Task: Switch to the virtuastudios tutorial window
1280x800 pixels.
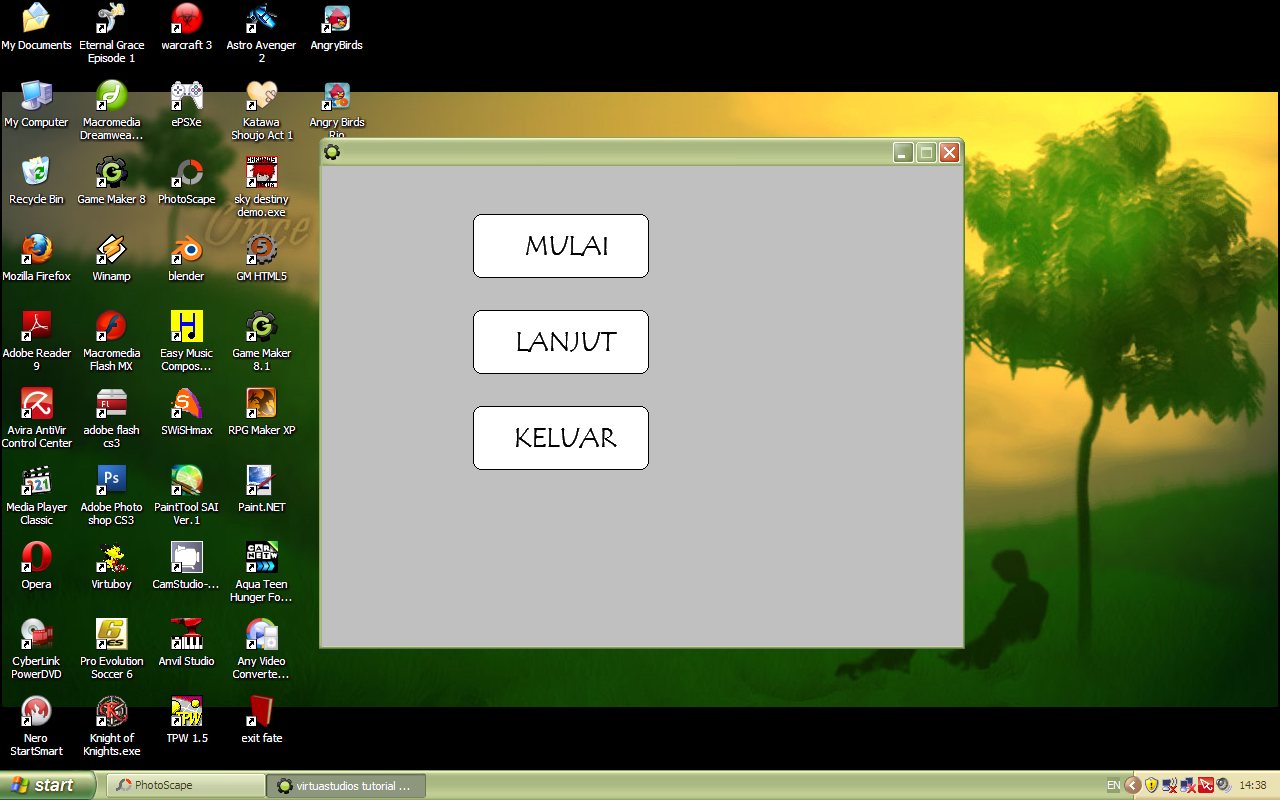Action: pyautogui.click(x=345, y=785)
